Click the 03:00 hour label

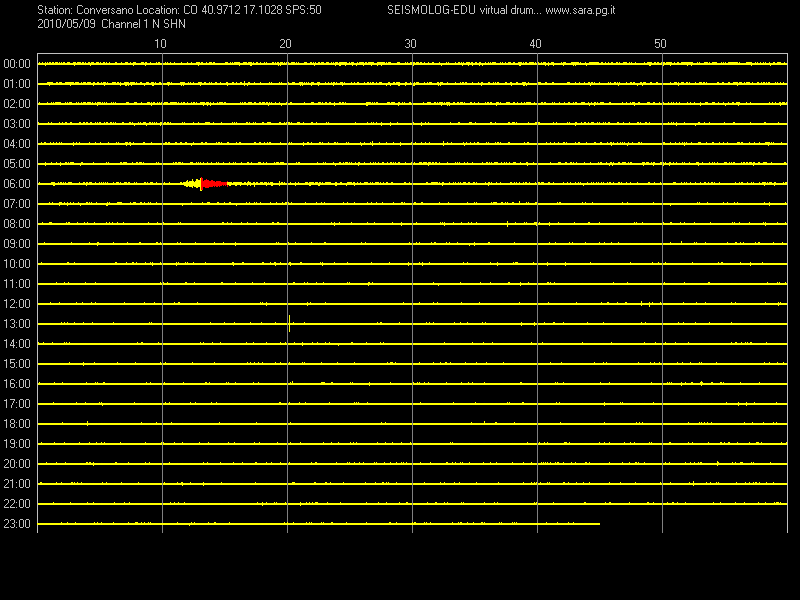tap(17, 124)
